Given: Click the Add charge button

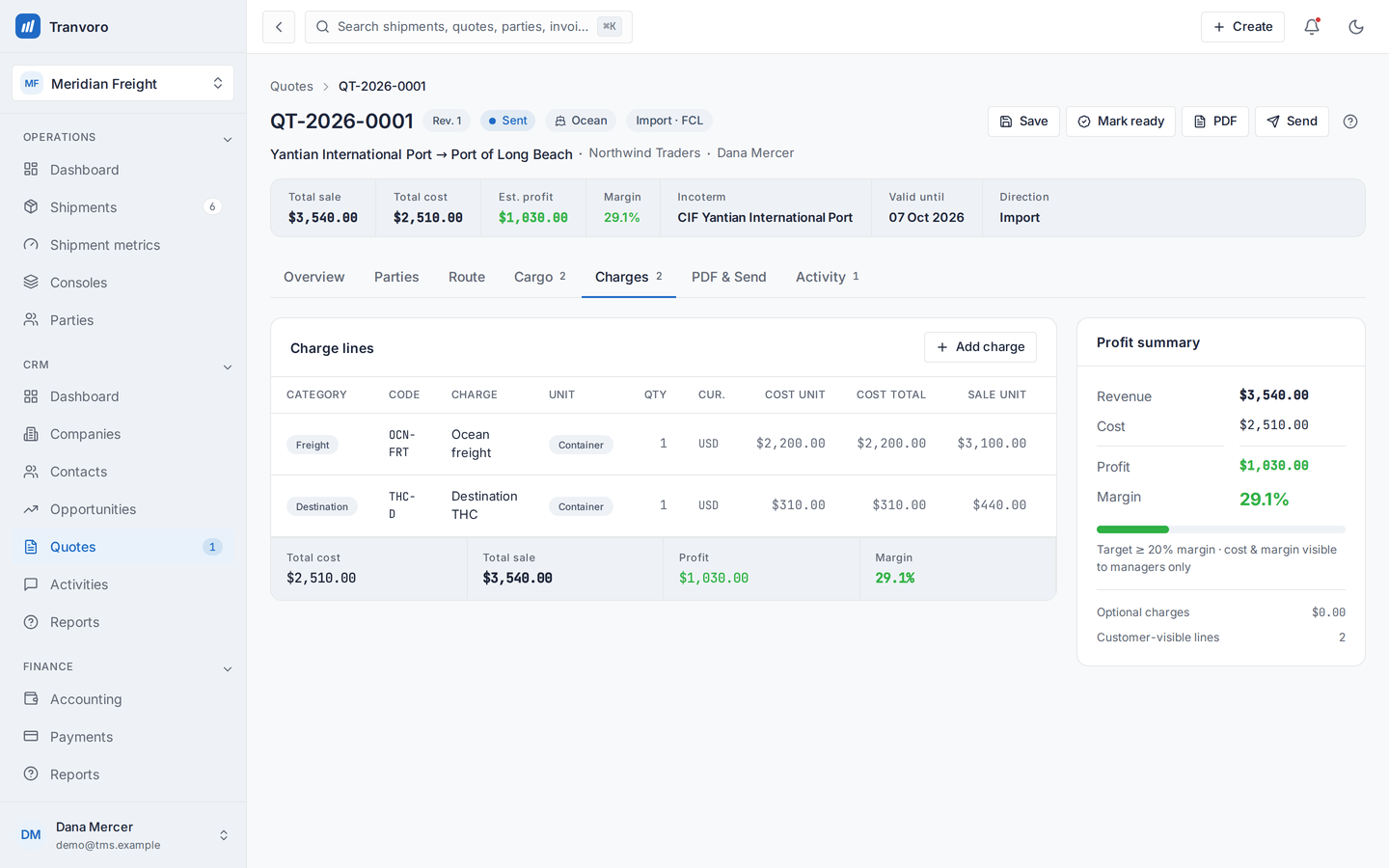Looking at the screenshot, I should pyautogui.click(x=980, y=347).
